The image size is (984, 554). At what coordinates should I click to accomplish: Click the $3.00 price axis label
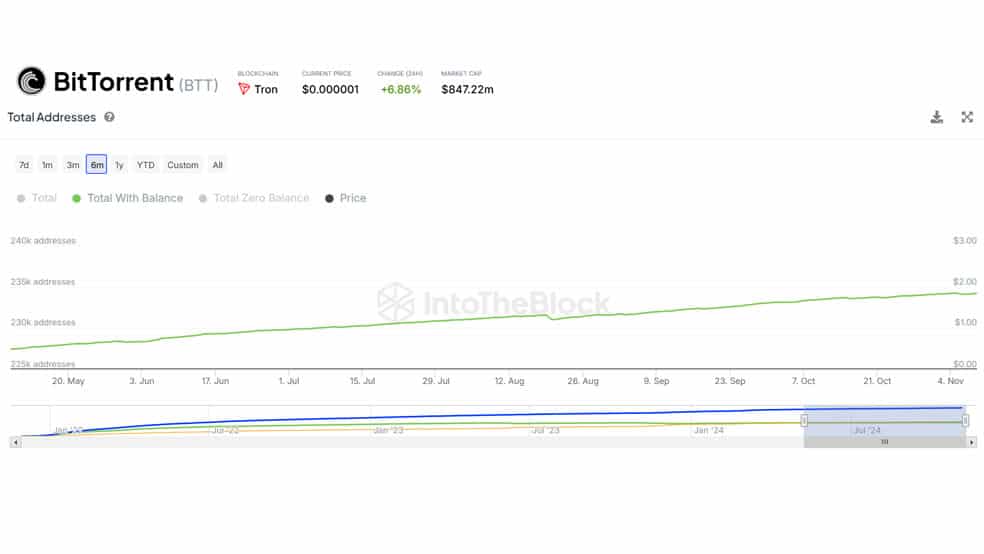click(x=965, y=241)
